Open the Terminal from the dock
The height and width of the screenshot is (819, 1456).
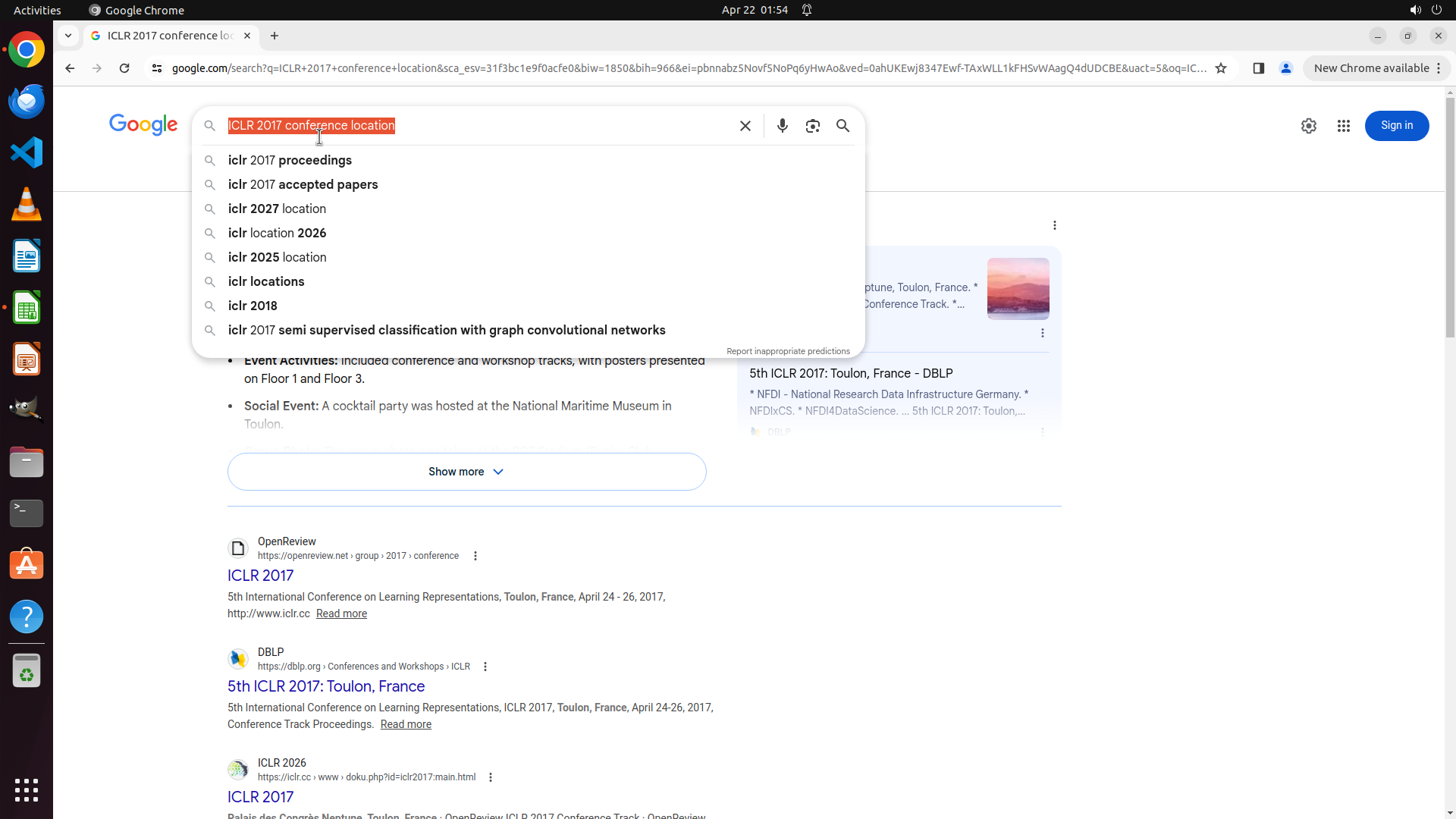click(27, 513)
